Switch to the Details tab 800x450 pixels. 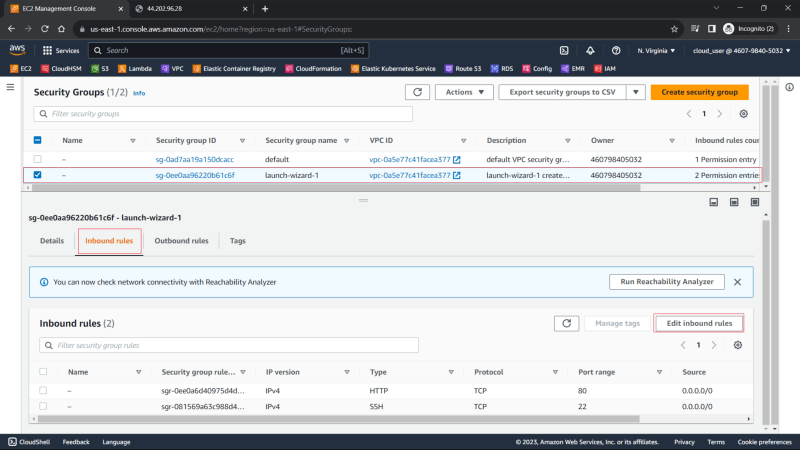(x=52, y=241)
